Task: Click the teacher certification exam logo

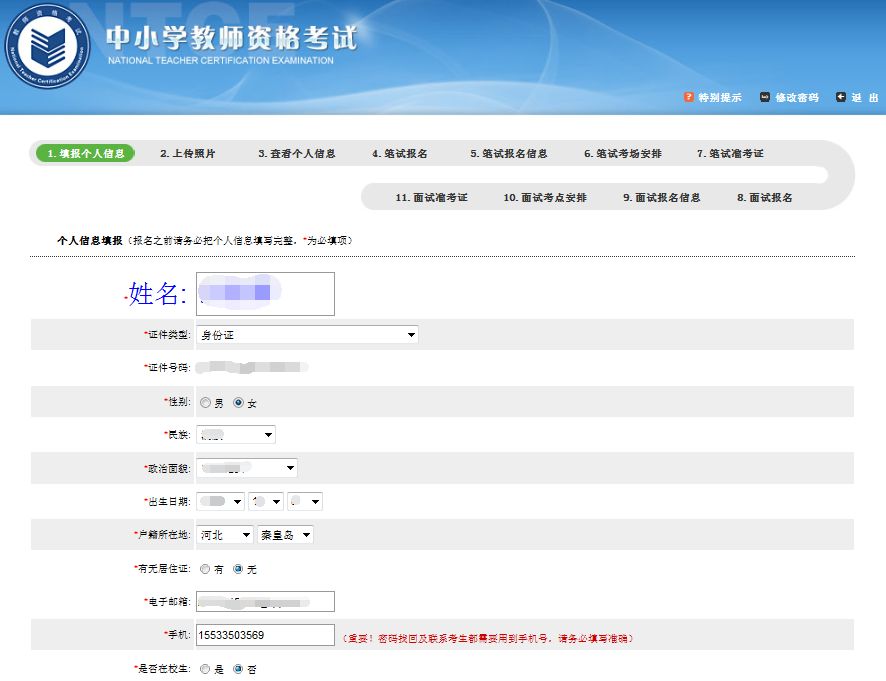Action: [x=47, y=46]
